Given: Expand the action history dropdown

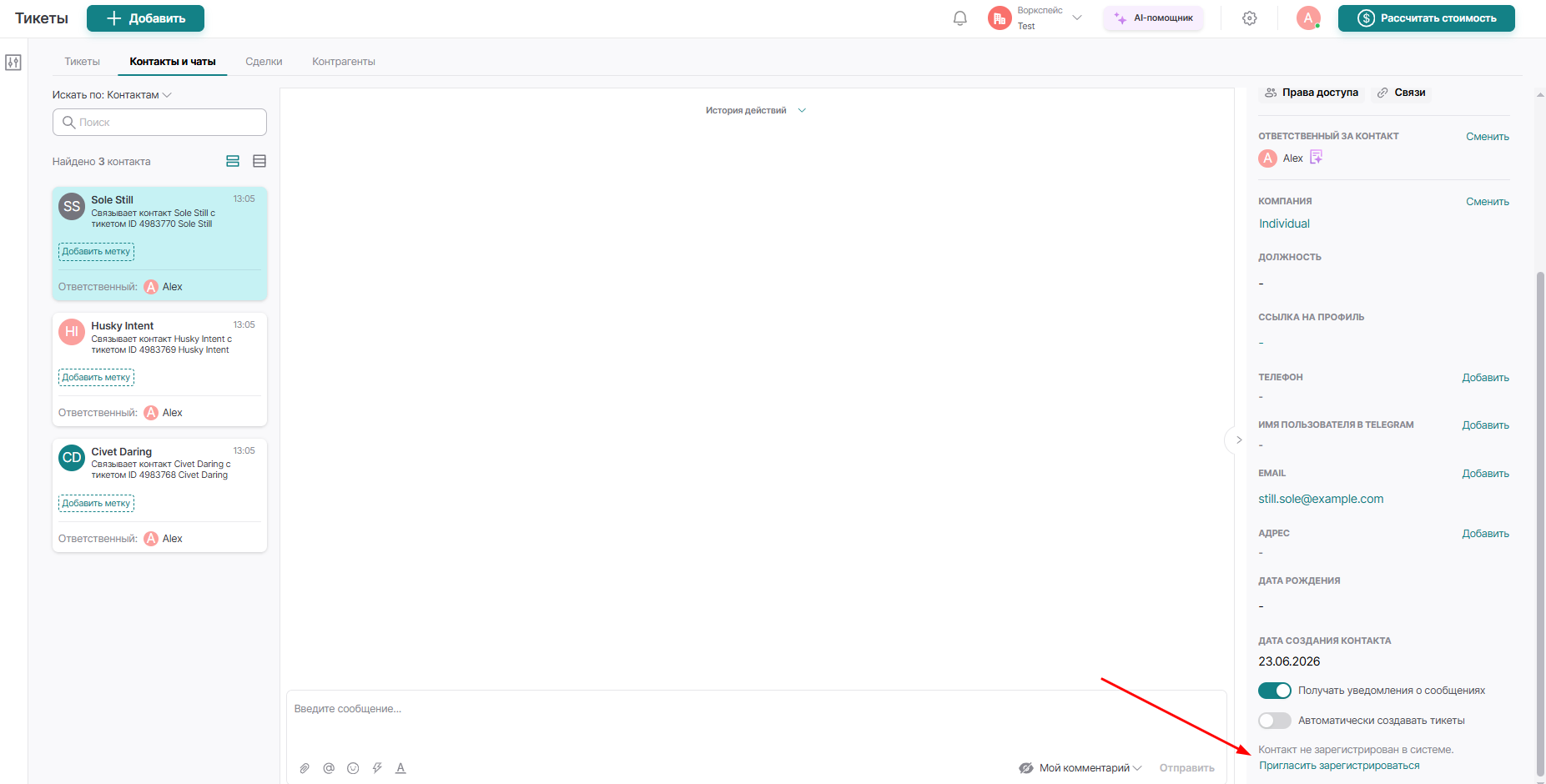Looking at the screenshot, I should [756, 110].
